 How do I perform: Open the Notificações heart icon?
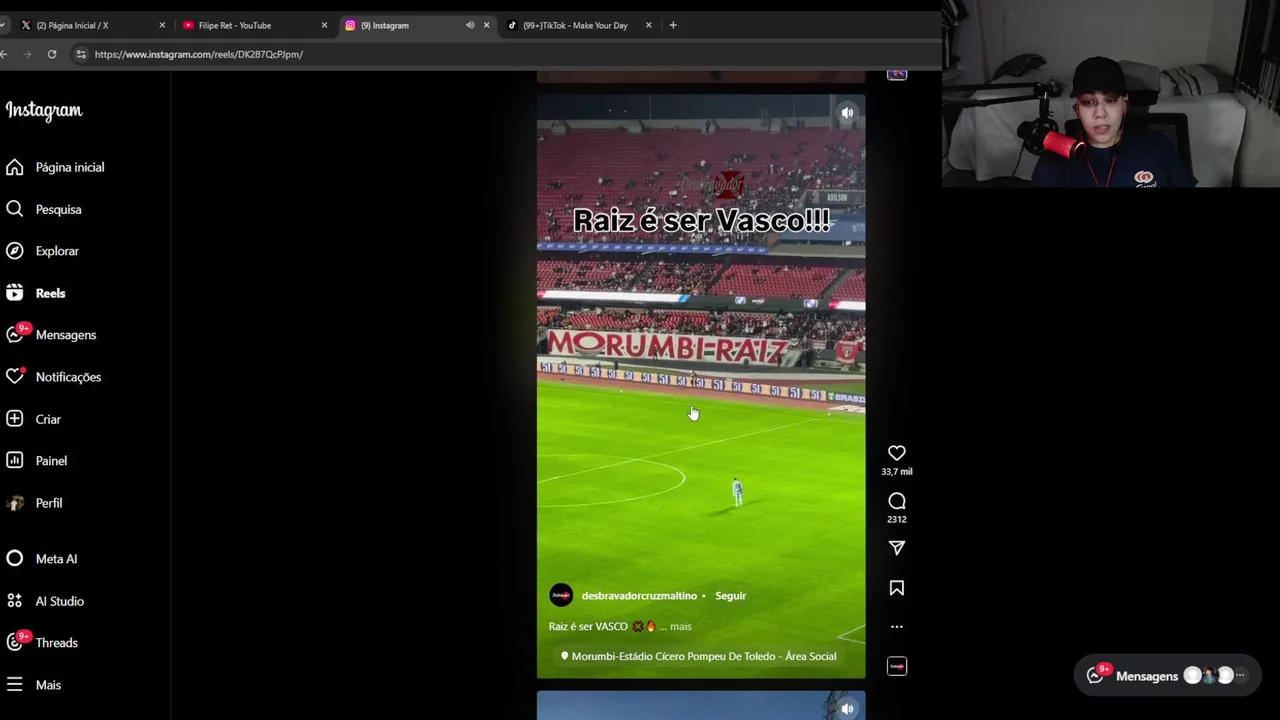15,377
